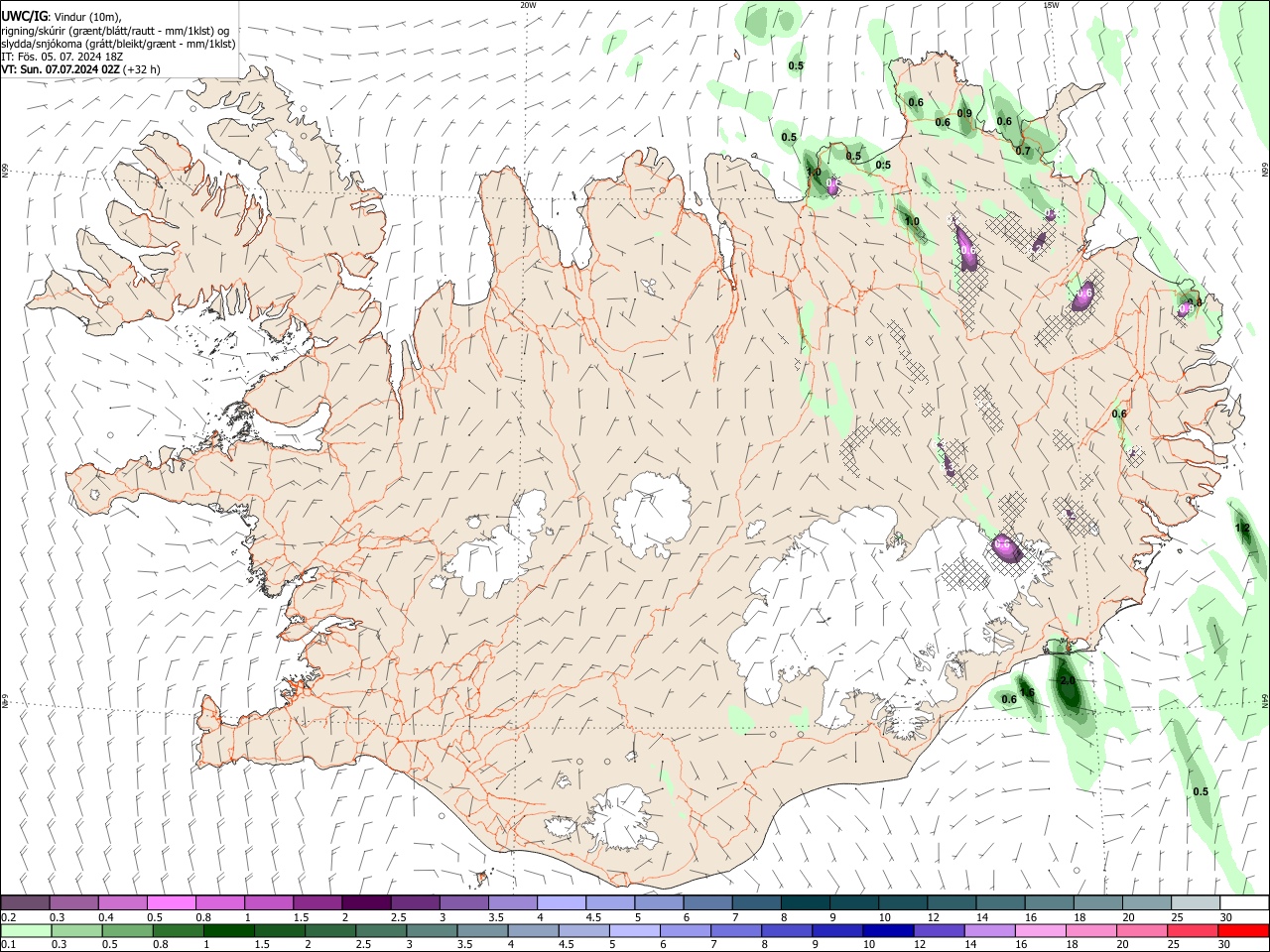Click the UWC/IG Vindur (10m) title text

point(62,17)
